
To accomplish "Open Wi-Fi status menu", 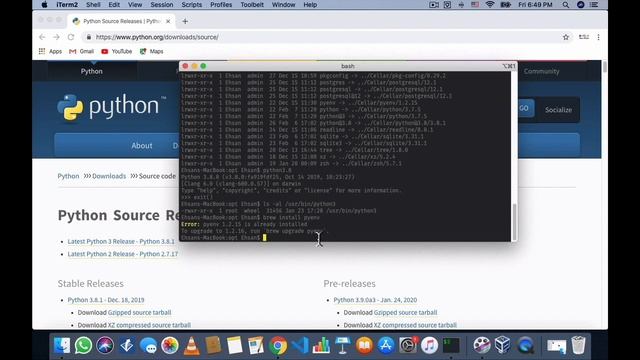I will (490, 5).
